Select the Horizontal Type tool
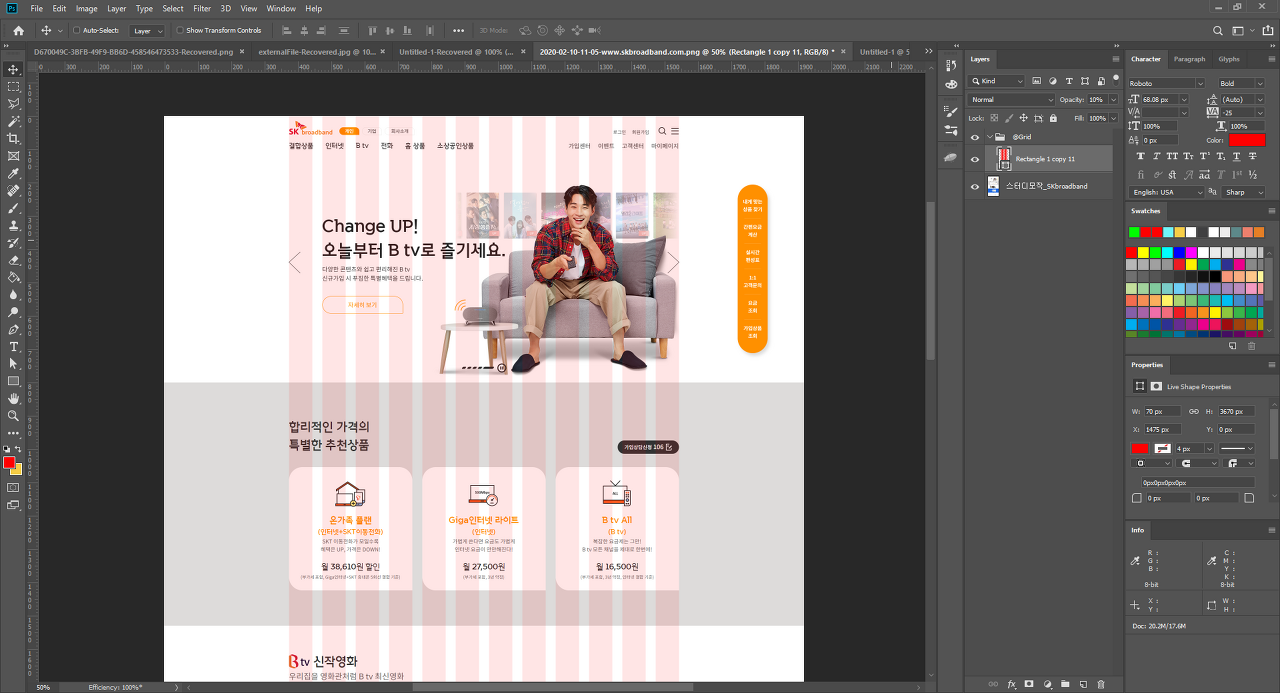The width and height of the screenshot is (1280, 693). (14, 346)
